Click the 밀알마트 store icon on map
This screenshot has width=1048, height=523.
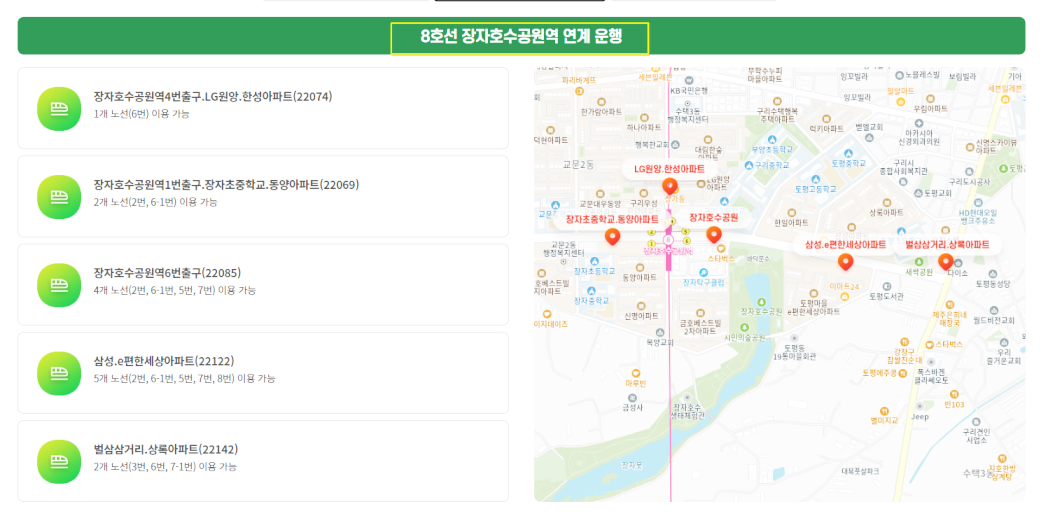click(900, 100)
